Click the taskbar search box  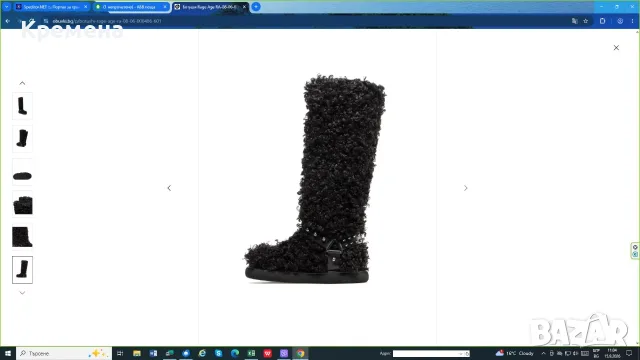[x=64, y=353]
